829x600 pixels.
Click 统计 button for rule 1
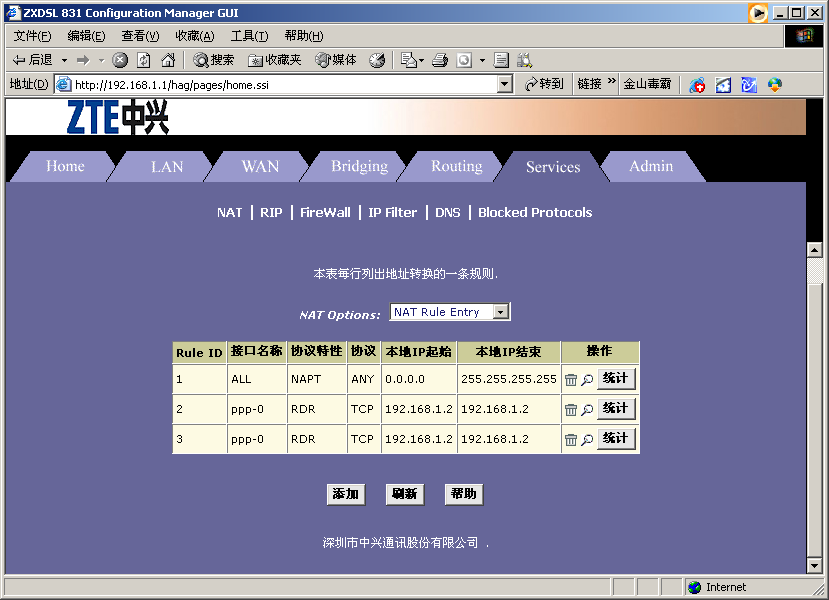(615, 379)
